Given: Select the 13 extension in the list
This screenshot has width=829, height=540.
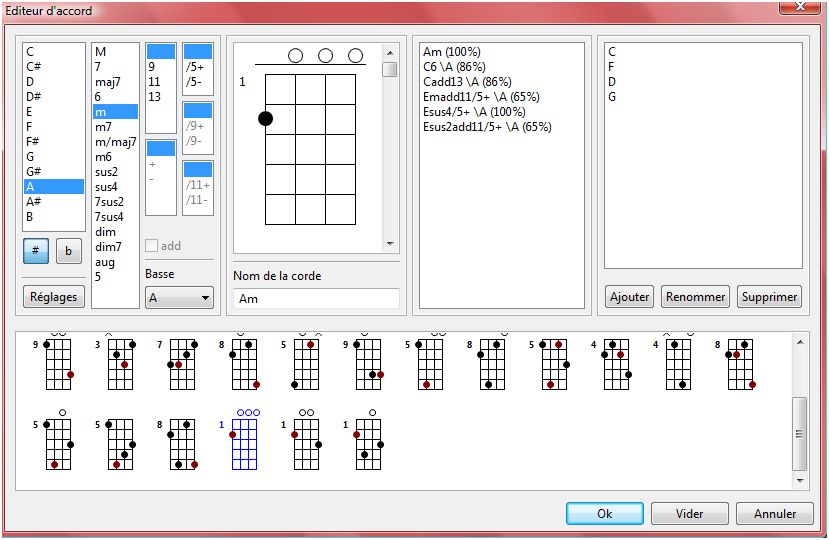Looking at the screenshot, I should pyautogui.click(x=155, y=97).
